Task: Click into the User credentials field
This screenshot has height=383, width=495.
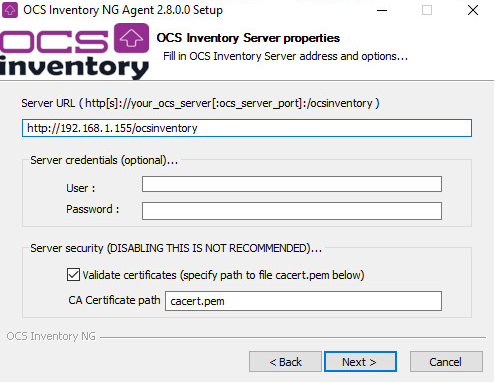Action: [292, 184]
